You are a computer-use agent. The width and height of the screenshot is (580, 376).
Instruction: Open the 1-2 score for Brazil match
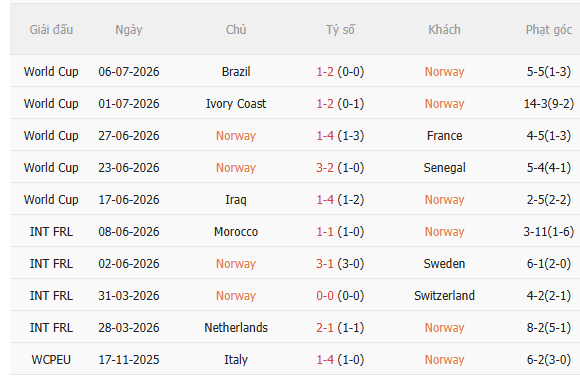[325, 71]
